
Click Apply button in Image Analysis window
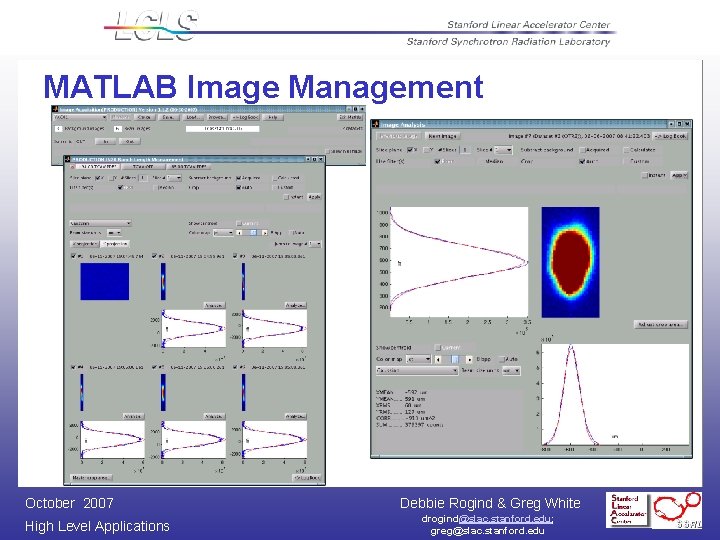point(679,175)
